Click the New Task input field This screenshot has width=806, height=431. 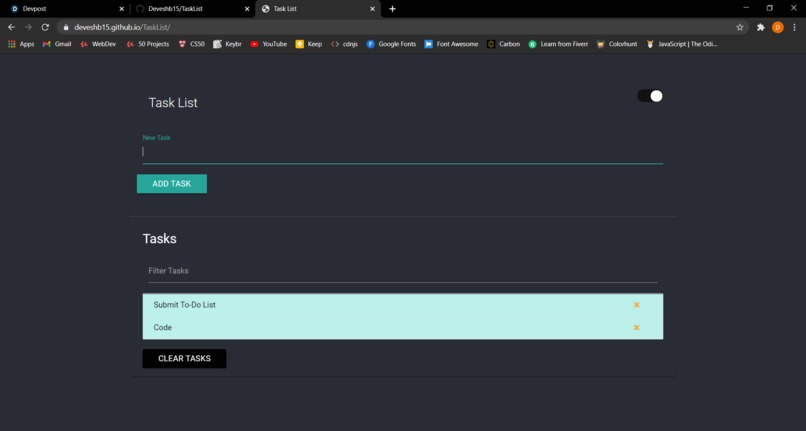pos(402,152)
